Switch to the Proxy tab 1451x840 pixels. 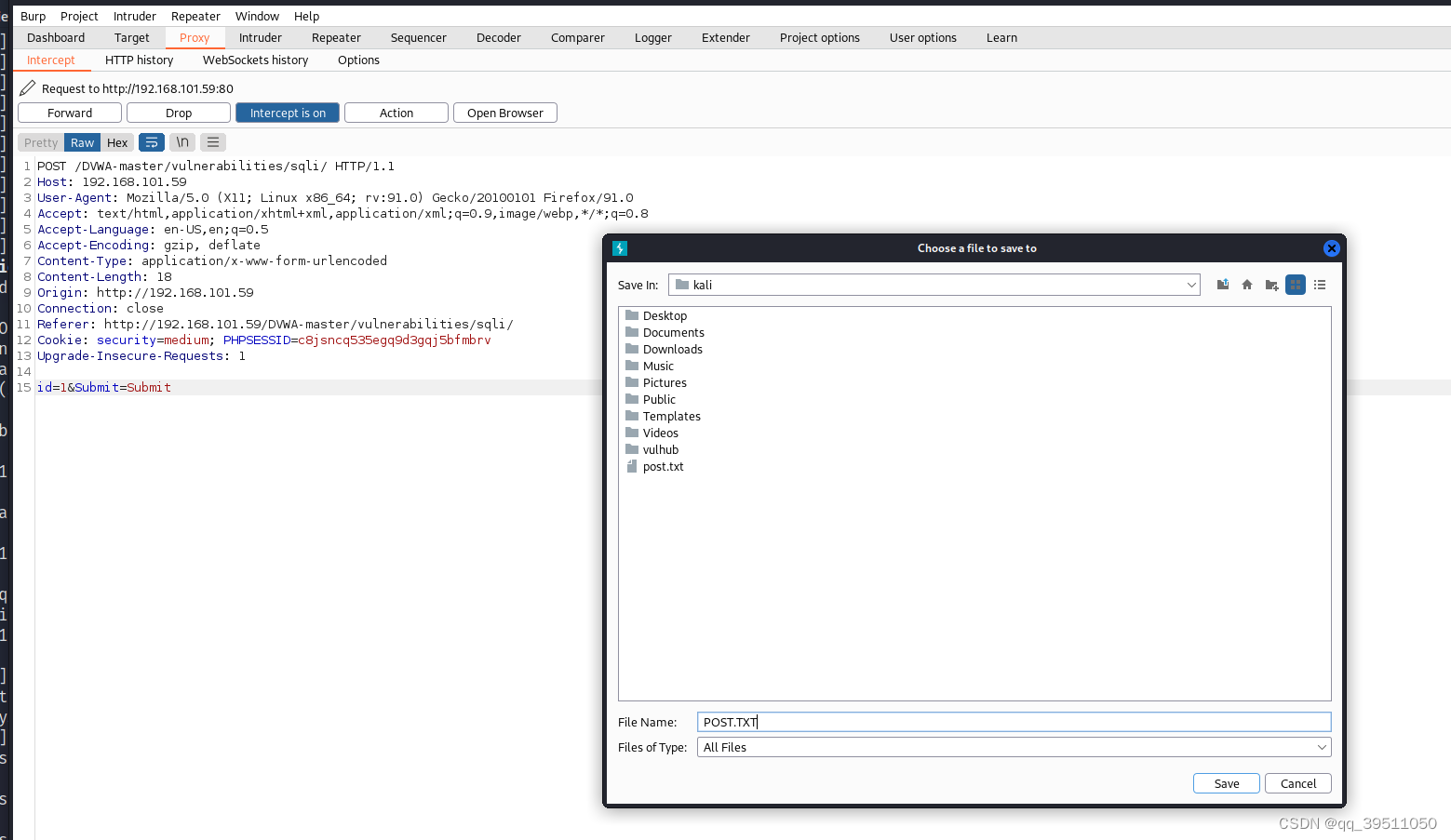[x=195, y=37]
